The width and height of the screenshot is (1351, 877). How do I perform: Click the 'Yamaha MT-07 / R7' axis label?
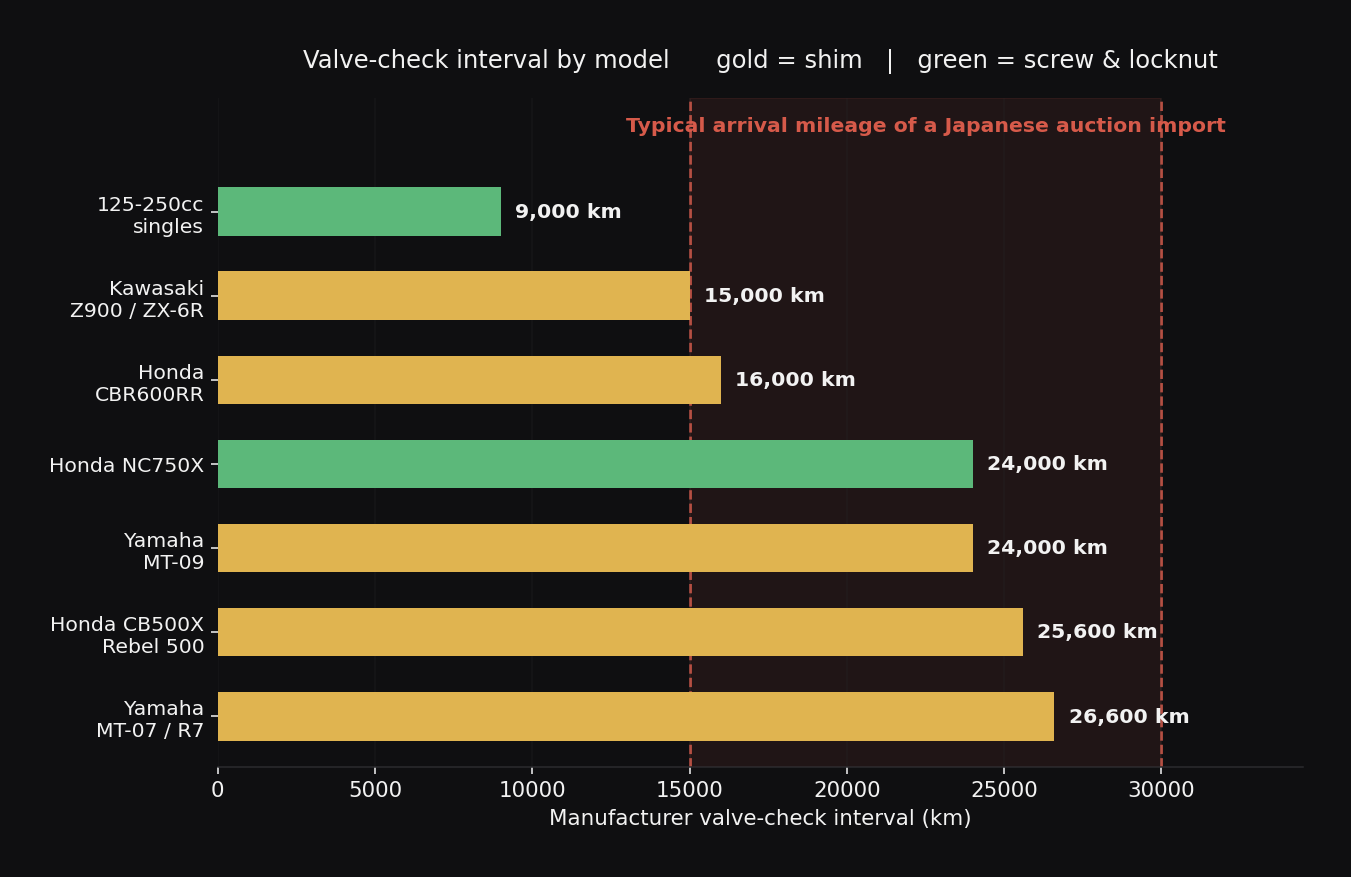(x=150, y=720)
